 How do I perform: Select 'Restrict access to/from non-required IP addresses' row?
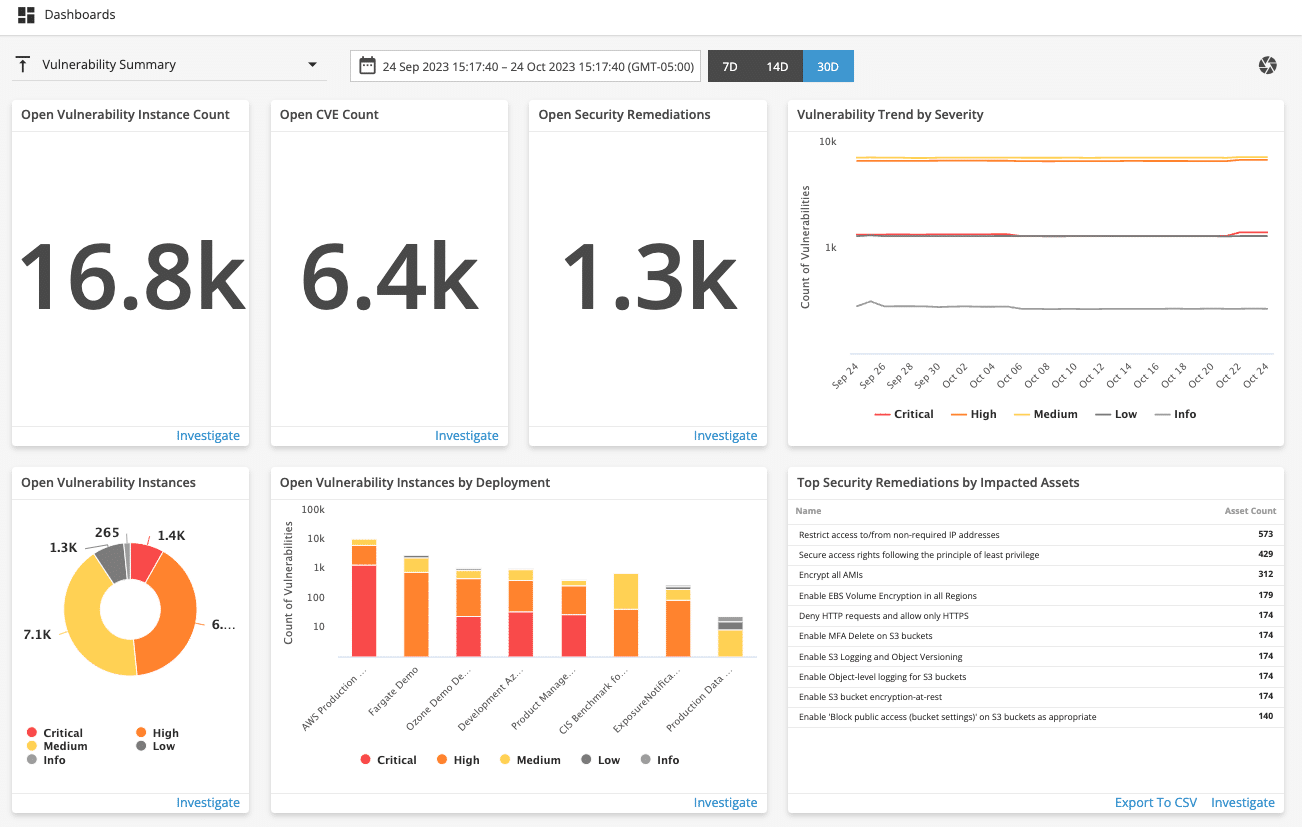(x=1036, y=535)
